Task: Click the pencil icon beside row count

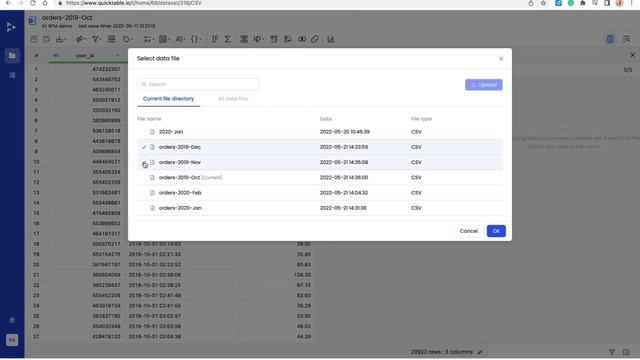Action: [480, 352]
